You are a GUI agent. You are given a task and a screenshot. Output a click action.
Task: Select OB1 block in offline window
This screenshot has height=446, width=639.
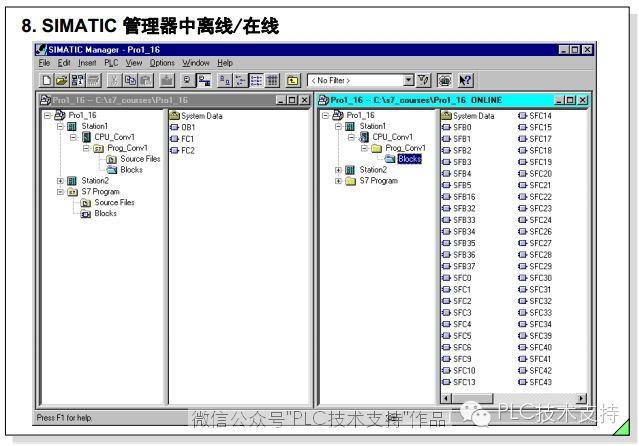[x=188, y=127]
